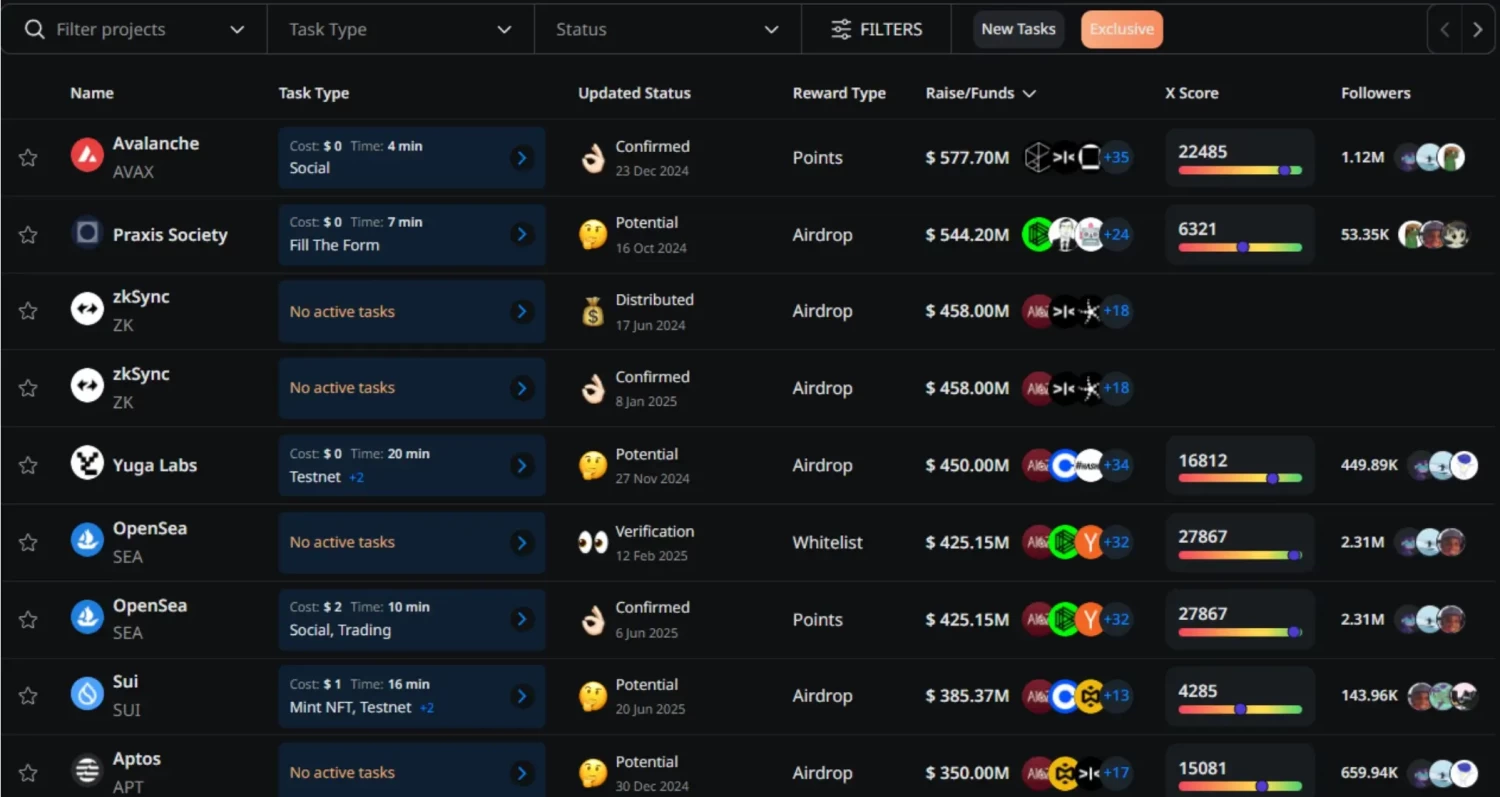1500x797 pixels.
Task: Expand Praxis Society Fill The Form arrow
Action: coord(521,235)
